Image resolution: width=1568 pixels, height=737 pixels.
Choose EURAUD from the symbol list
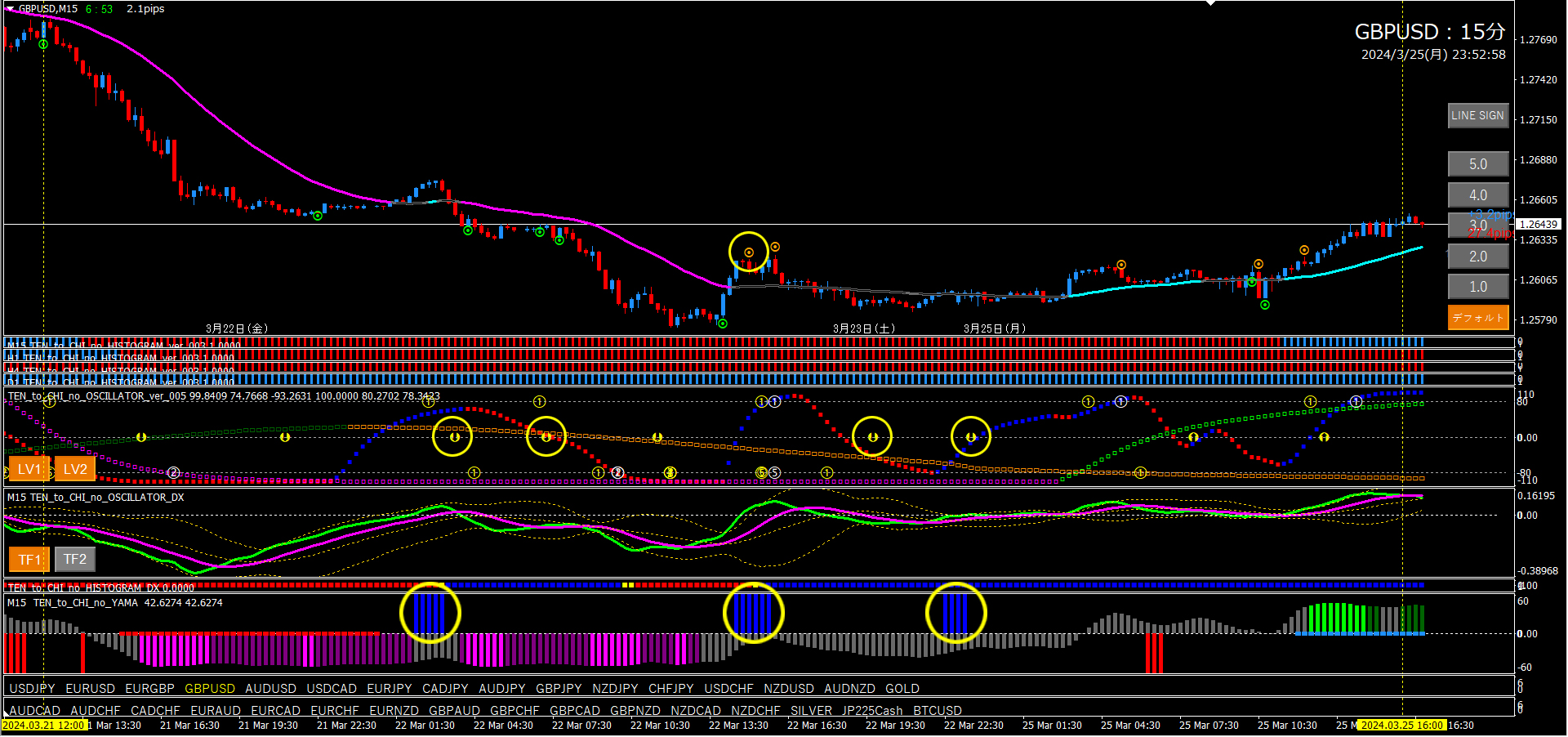tap(216, 711)
